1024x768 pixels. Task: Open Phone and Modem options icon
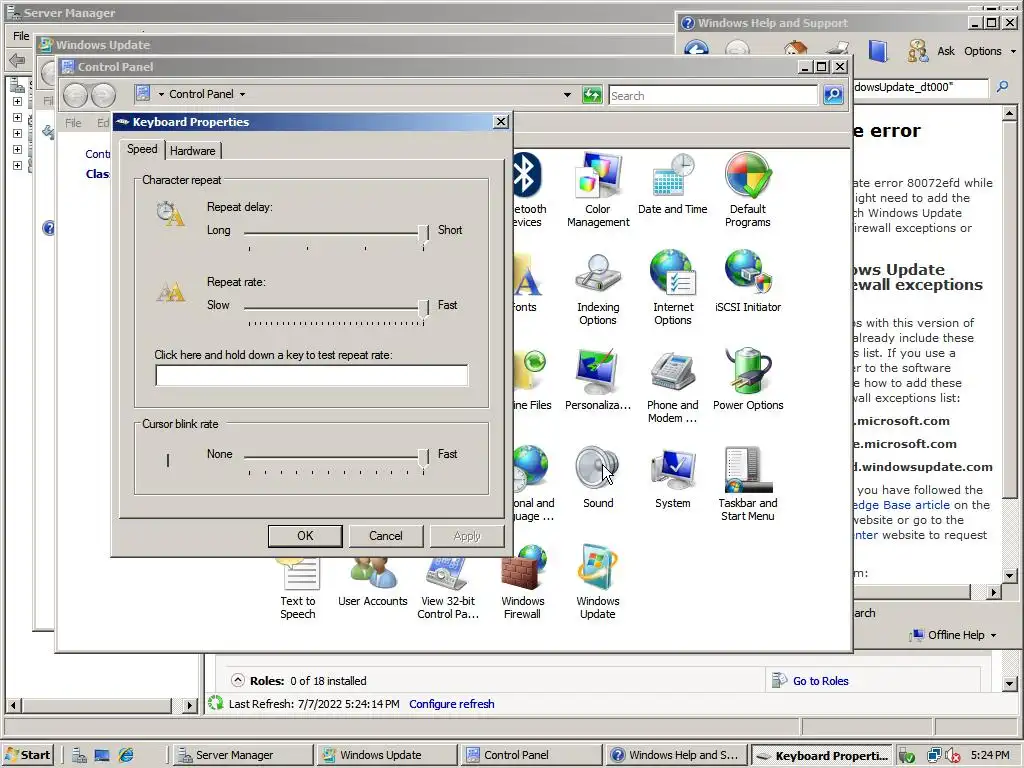673,385
